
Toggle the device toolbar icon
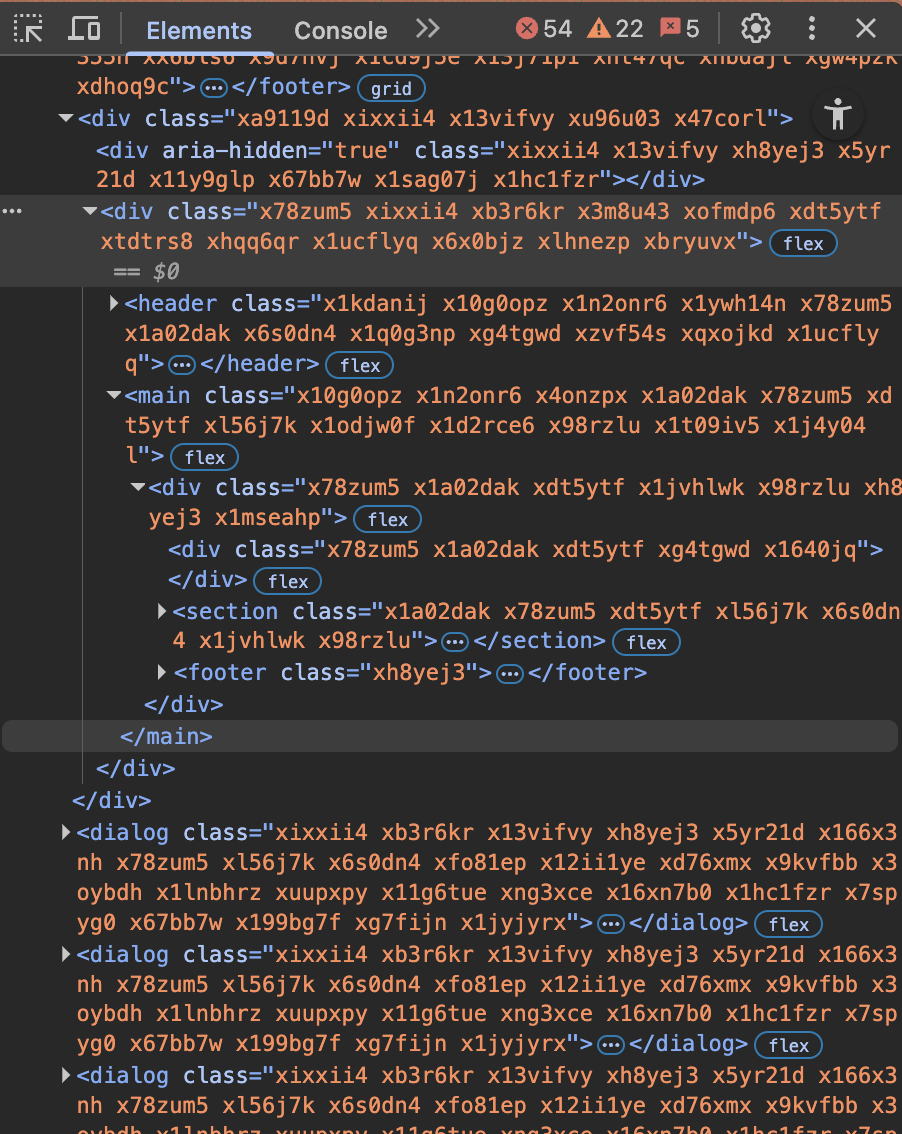(x=84, y=28)
